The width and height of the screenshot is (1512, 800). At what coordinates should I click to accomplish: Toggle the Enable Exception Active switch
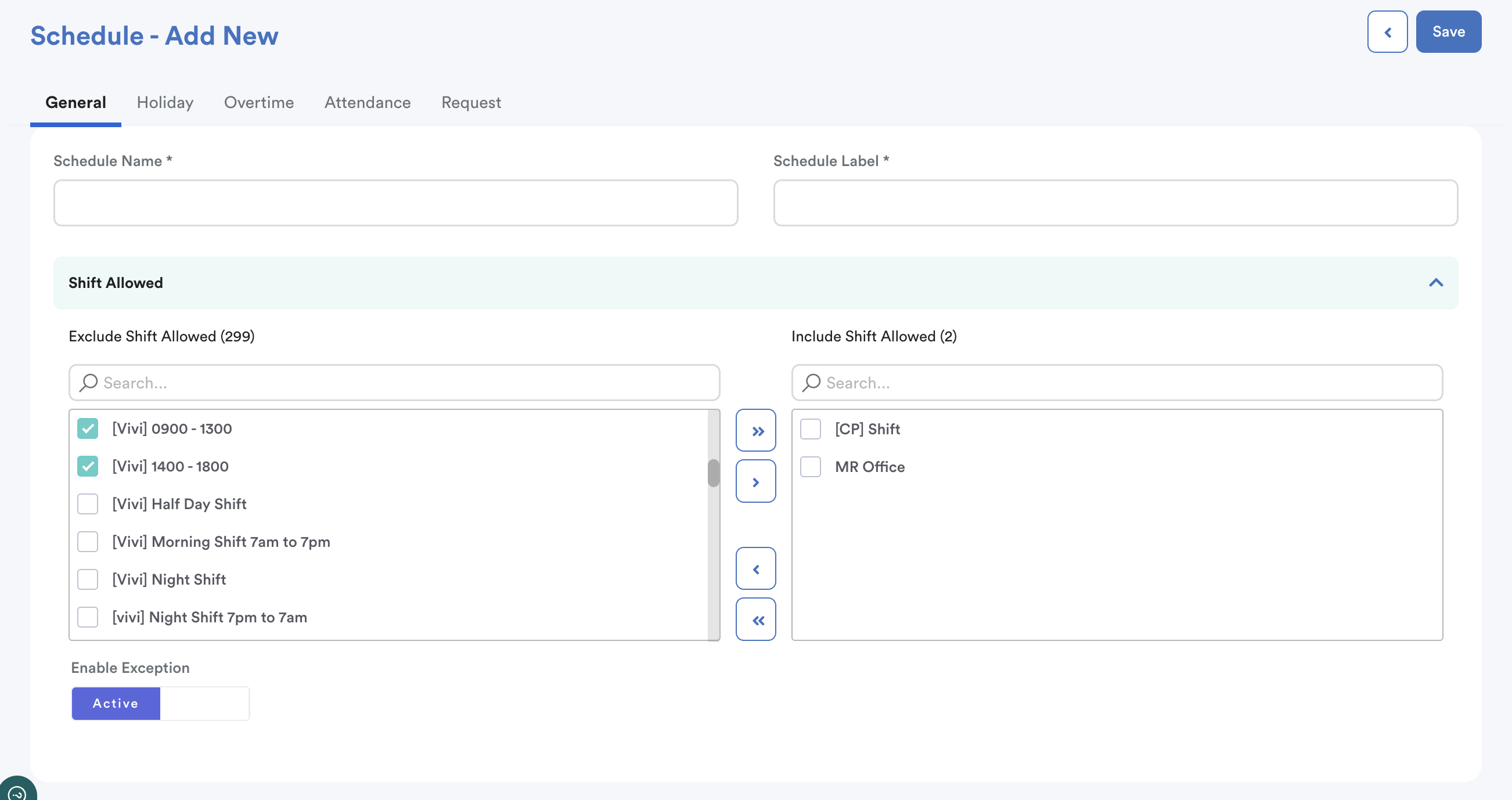160,703
